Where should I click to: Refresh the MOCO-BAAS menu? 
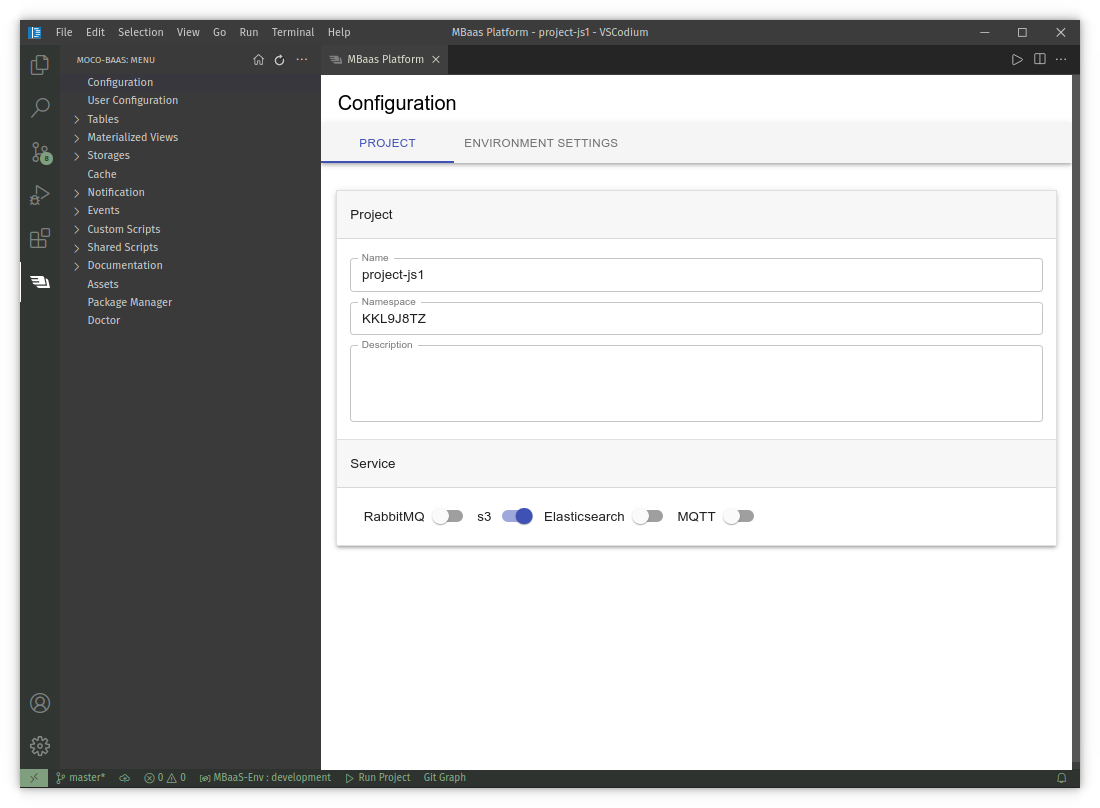point(280,60)
